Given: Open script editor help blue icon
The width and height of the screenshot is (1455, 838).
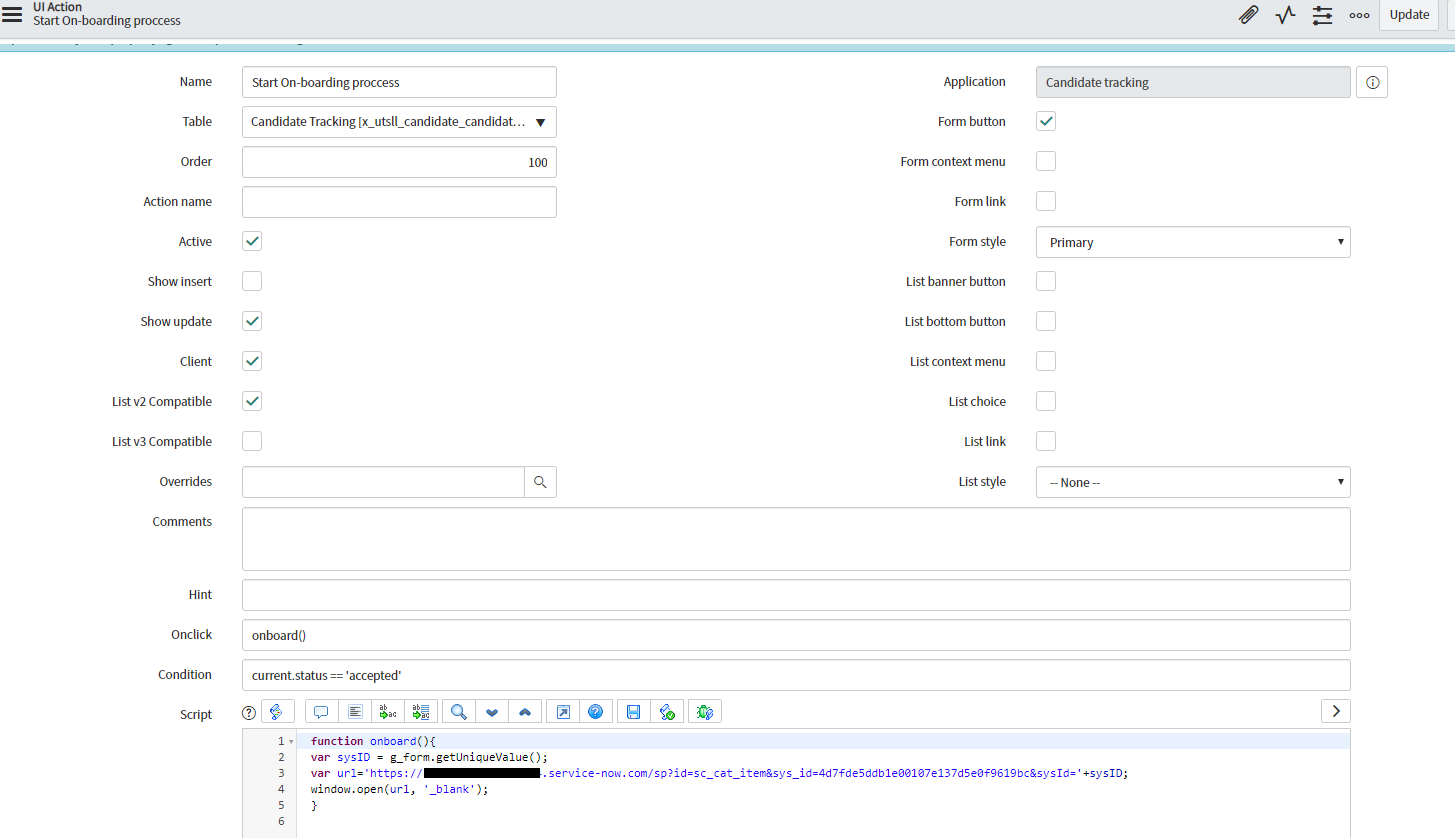Looking at the screenshot, I should click(x=596, y=712).
